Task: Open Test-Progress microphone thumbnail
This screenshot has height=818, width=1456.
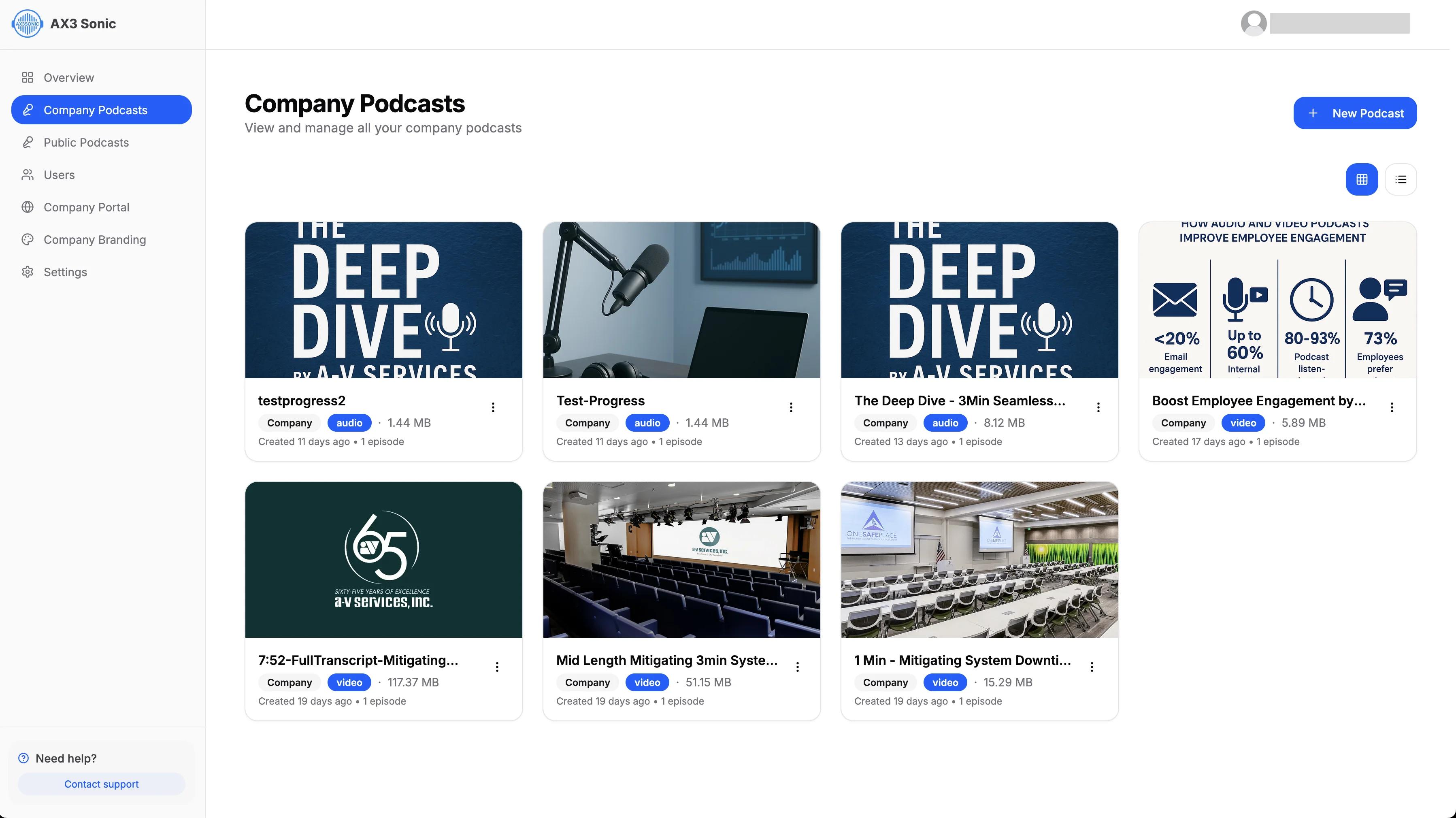Action: (x=681, y=300)
